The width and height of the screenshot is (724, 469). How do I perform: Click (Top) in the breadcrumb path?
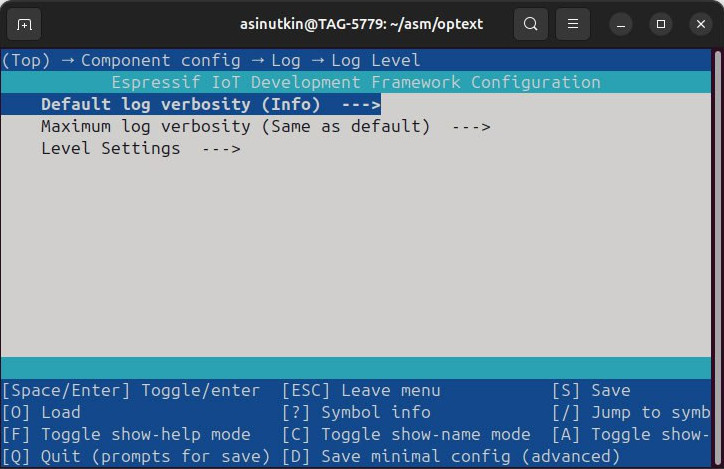point(26,60)
